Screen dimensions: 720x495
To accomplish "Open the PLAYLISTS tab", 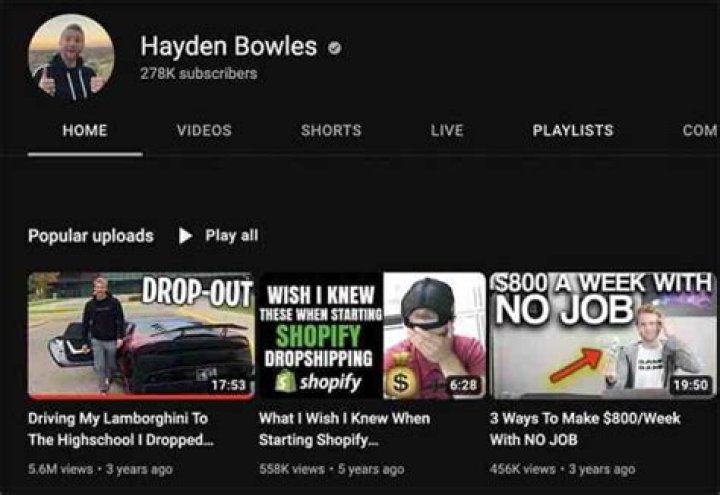I will point(573,130).
